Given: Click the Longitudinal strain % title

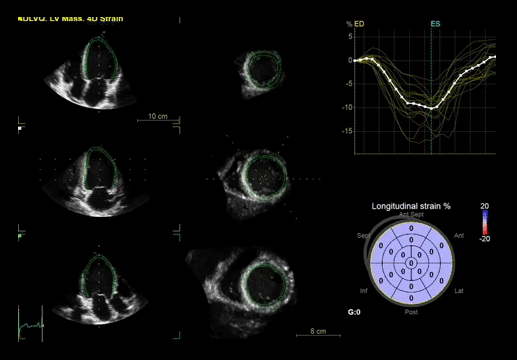Looking at the screenshot, I should (411, 206).
